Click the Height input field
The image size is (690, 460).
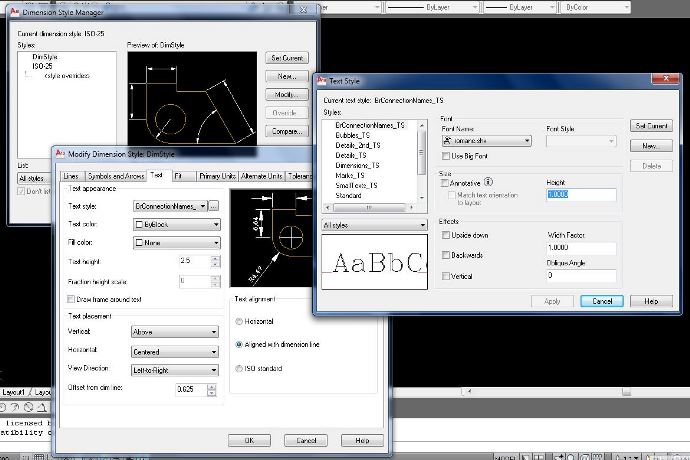click(581, 194)
